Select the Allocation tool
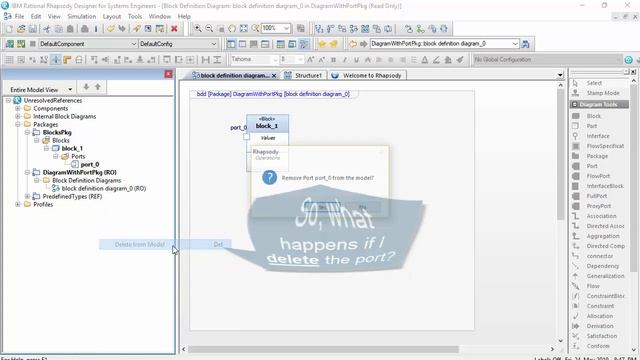Image resolution: width=640 pixels, height=360 pixels. click(599, 316)
